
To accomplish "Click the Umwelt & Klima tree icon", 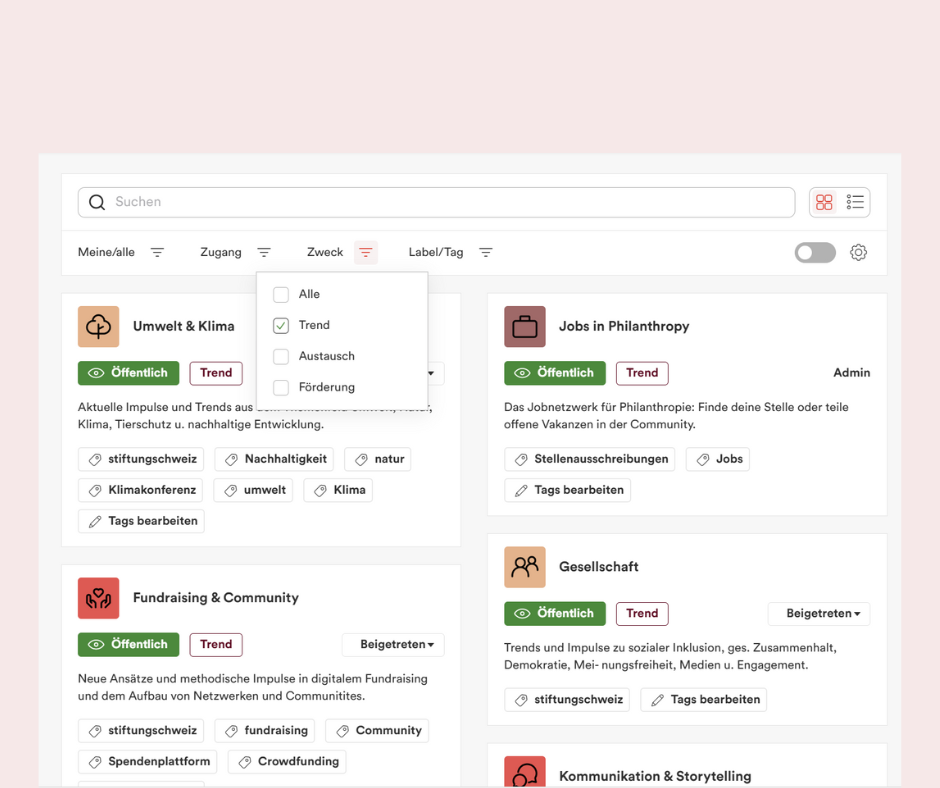I will click(x=98, y=326).
